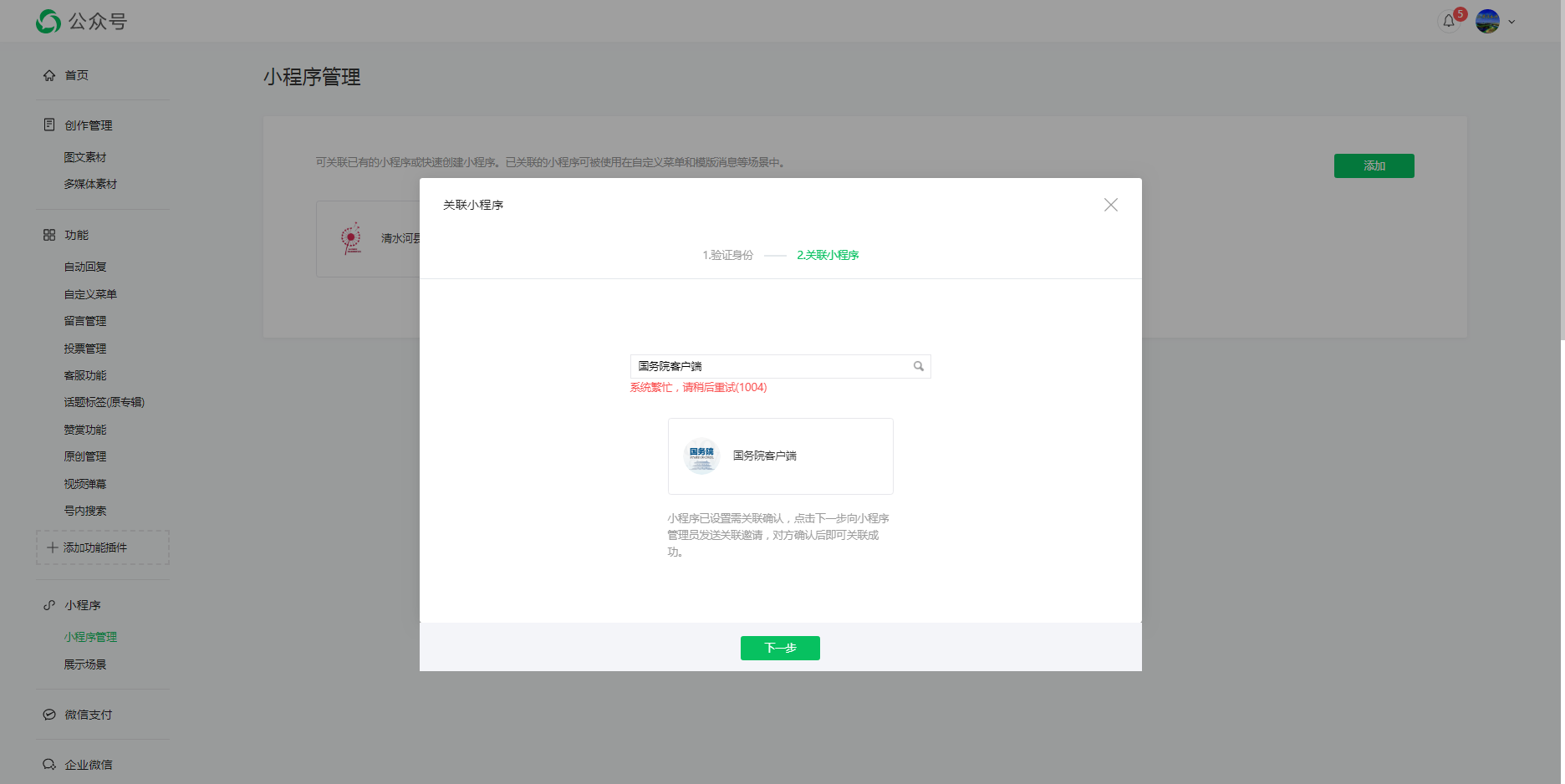Open 多媒体素材 in sidebar
The width and height of the screenshot is (1565, 784).
click(x=90, y=184)
